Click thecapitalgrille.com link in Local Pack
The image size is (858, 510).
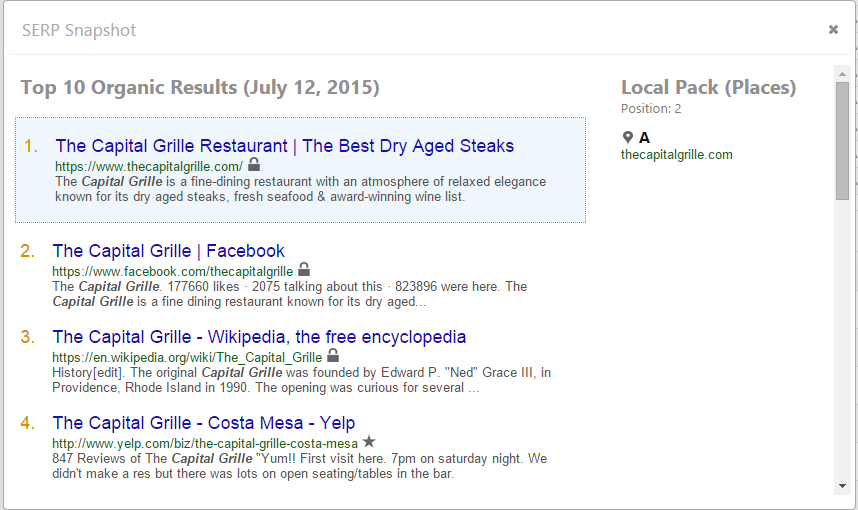click(x=676, y=155)
